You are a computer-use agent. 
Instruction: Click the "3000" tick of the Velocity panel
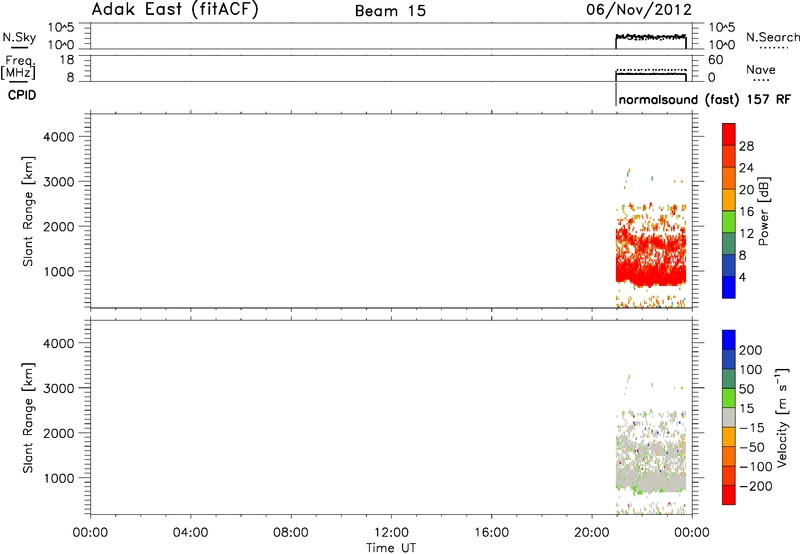pos(59,388)
